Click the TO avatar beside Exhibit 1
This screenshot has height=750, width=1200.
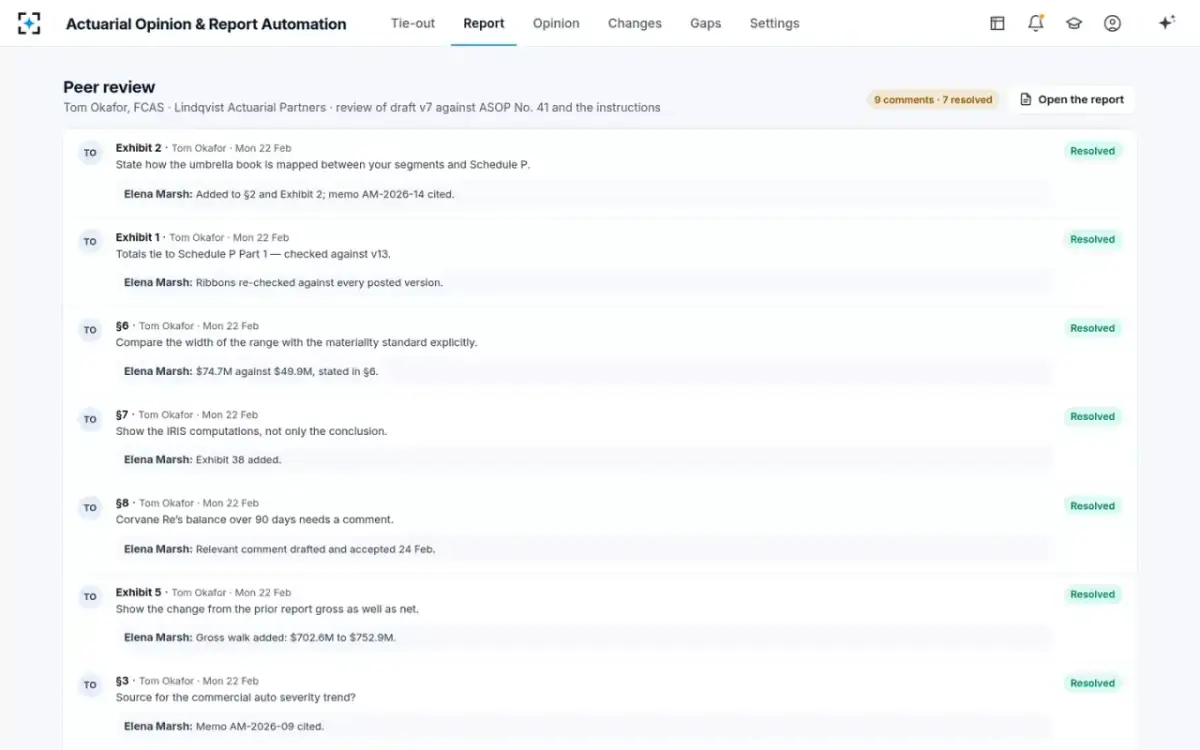tap(90, 241)
